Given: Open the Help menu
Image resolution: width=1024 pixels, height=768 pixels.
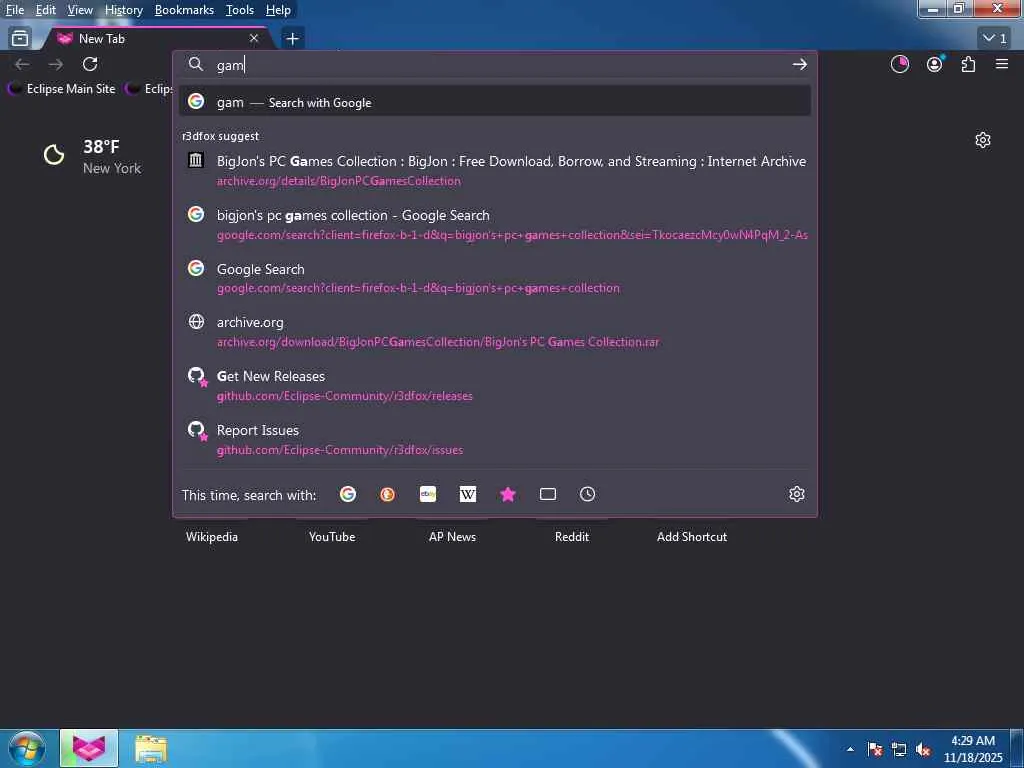Looking at the screenshot, I should pyautogui.click(x=278, y=10).
